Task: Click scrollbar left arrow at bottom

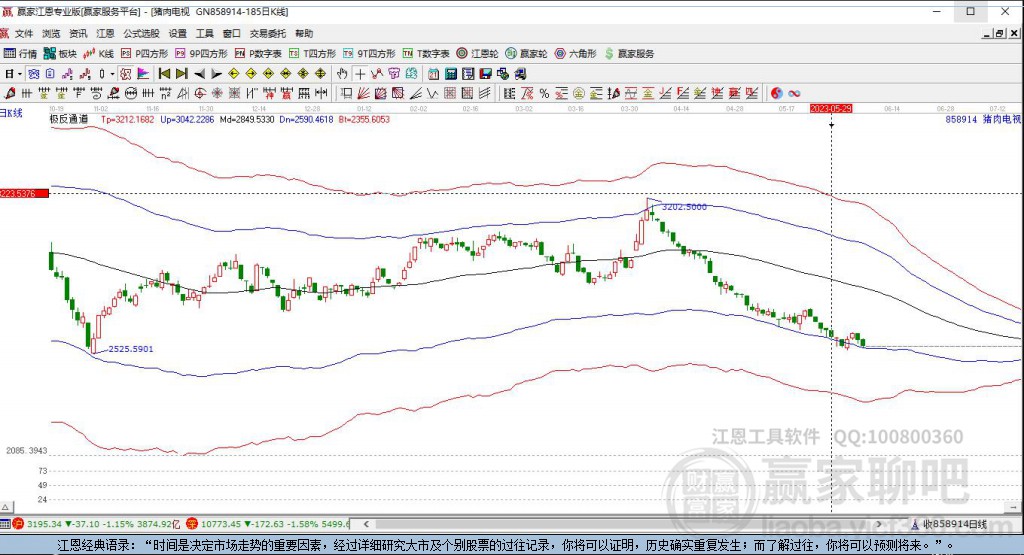Action: 366,524
